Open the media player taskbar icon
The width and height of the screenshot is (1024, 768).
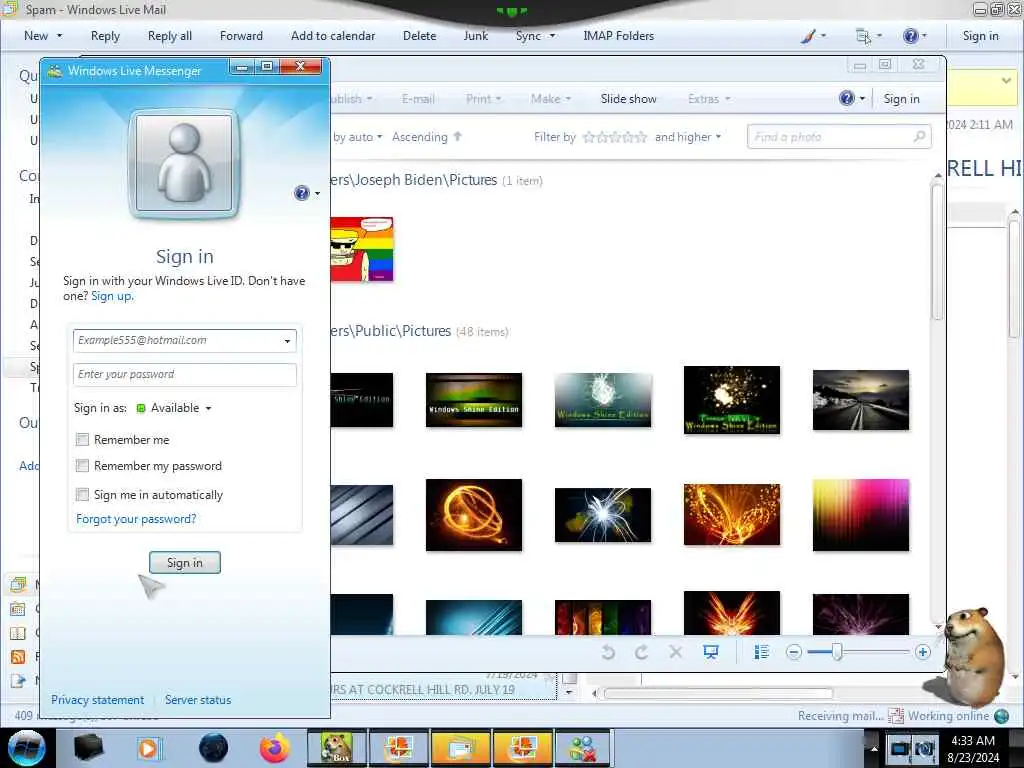tap(148, 748)
